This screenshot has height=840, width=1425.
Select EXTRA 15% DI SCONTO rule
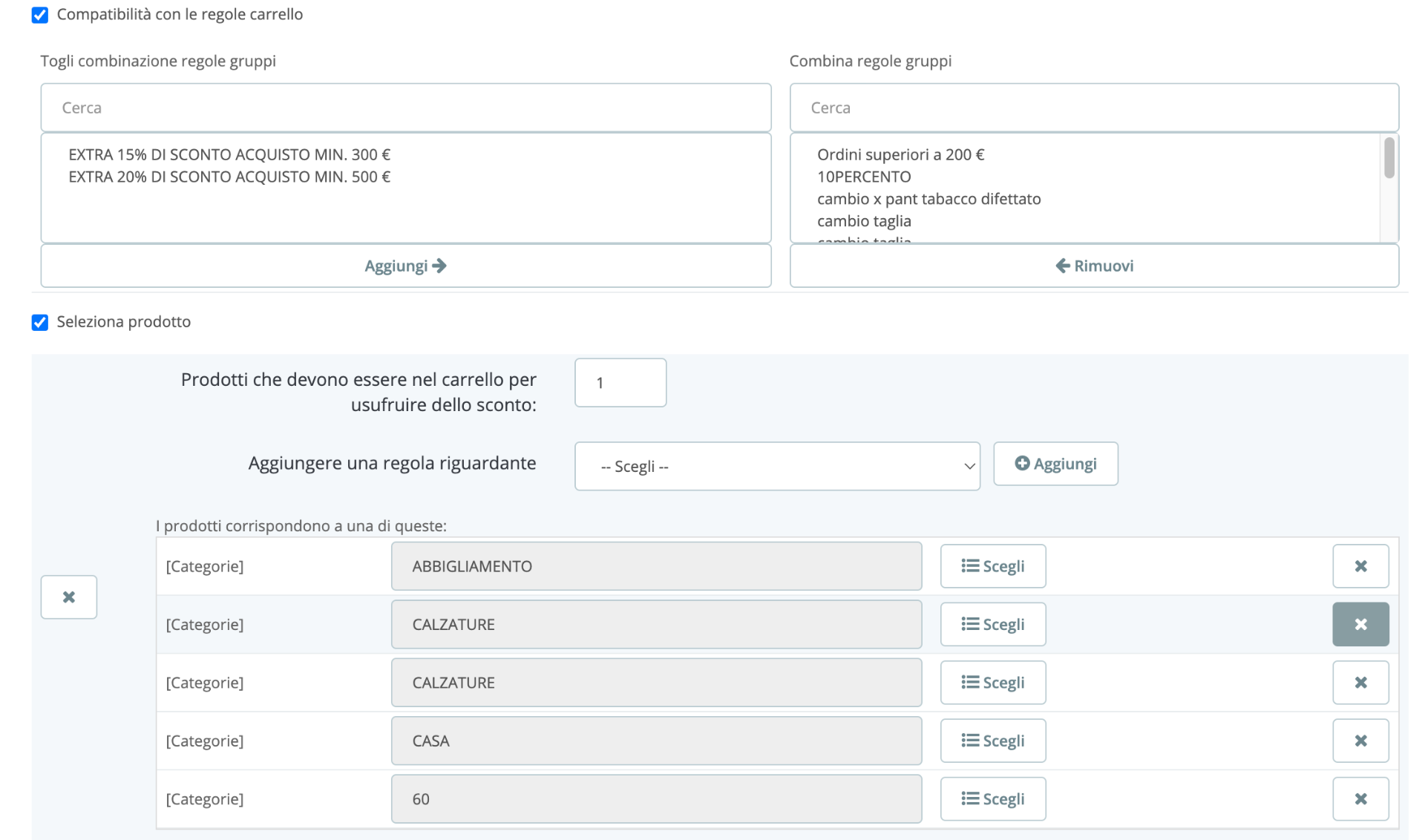[x=229, y=154]
